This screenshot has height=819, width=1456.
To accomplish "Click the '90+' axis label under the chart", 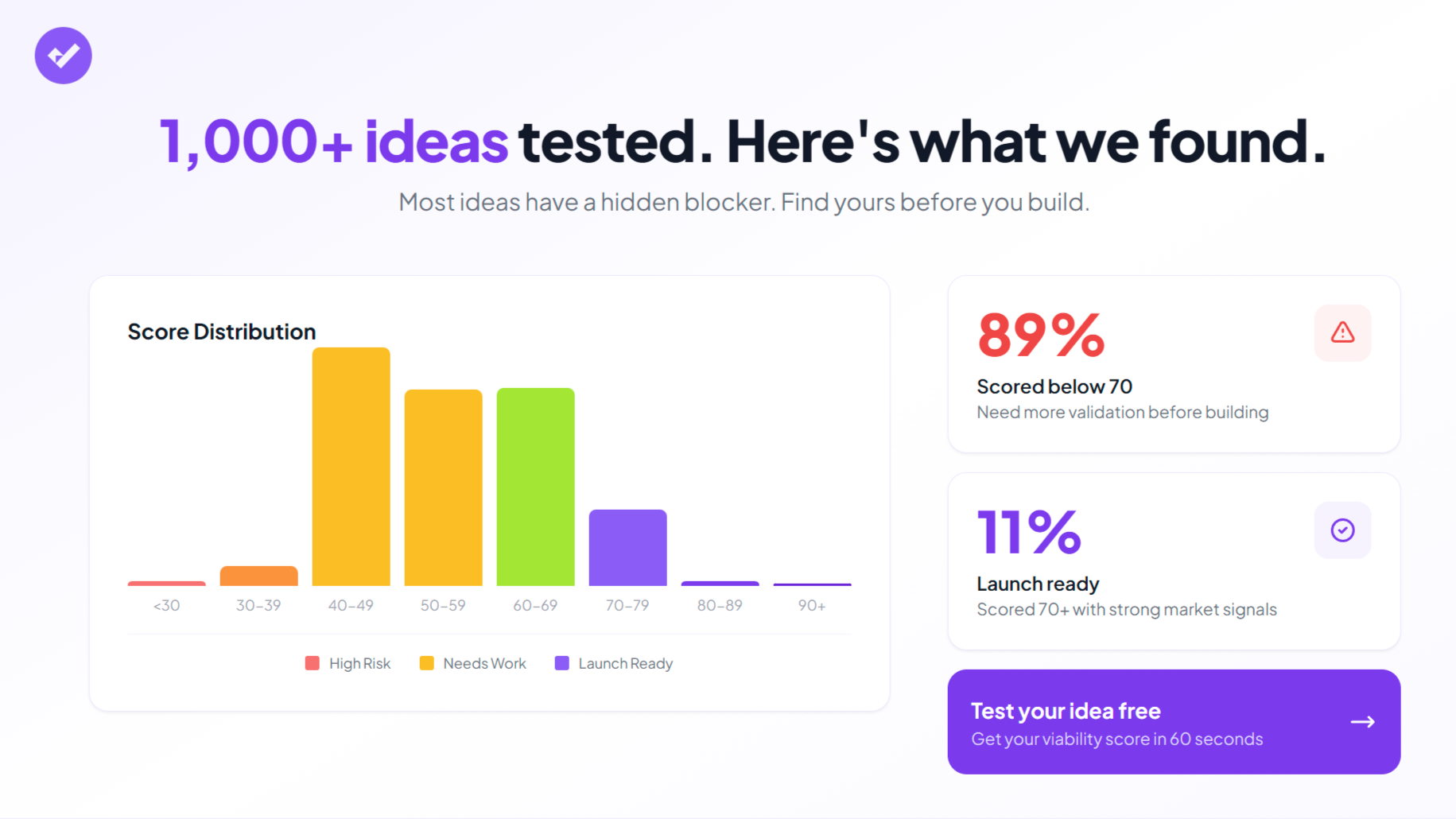I will (x=812, y=605).
